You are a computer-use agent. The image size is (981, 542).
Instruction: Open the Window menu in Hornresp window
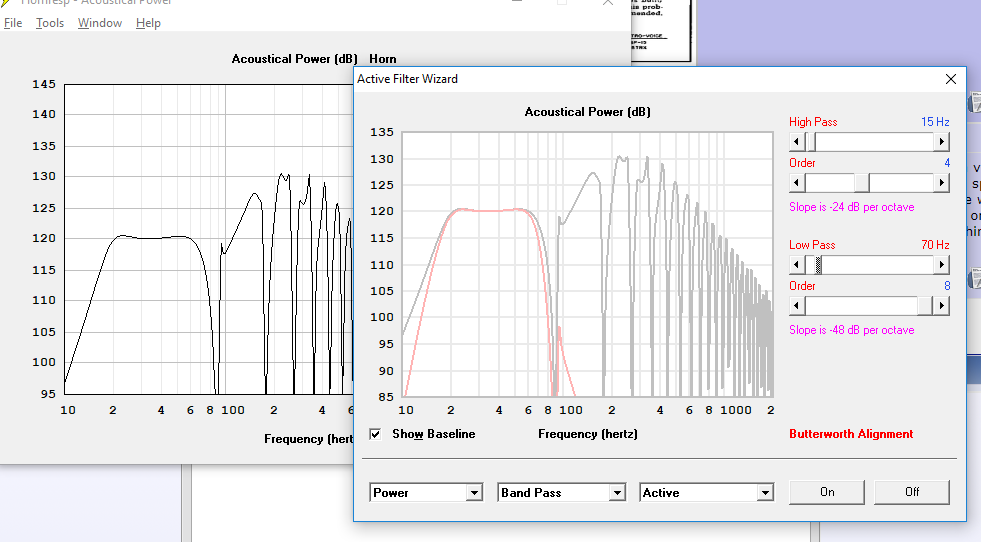100,23
